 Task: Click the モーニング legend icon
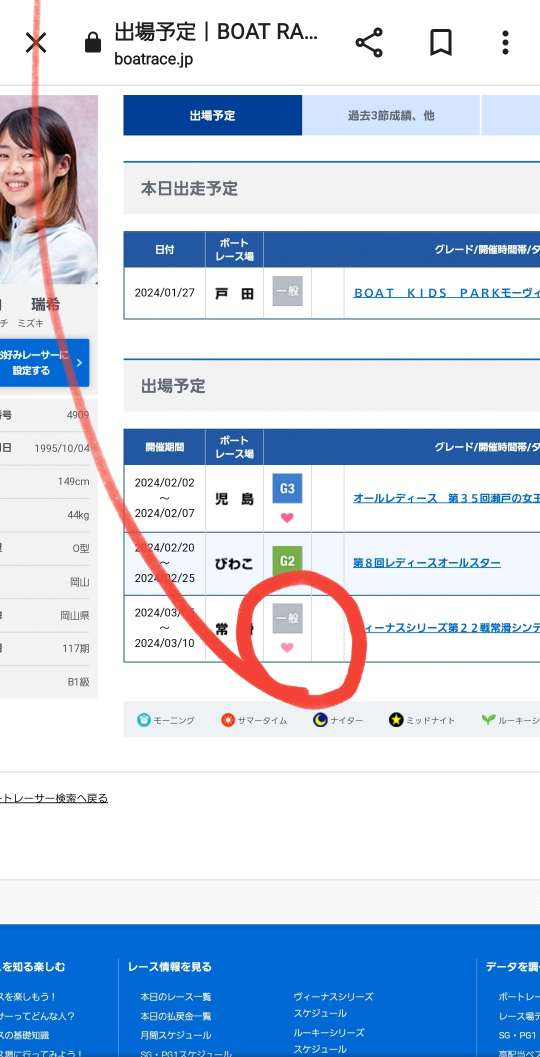(144, 720)
